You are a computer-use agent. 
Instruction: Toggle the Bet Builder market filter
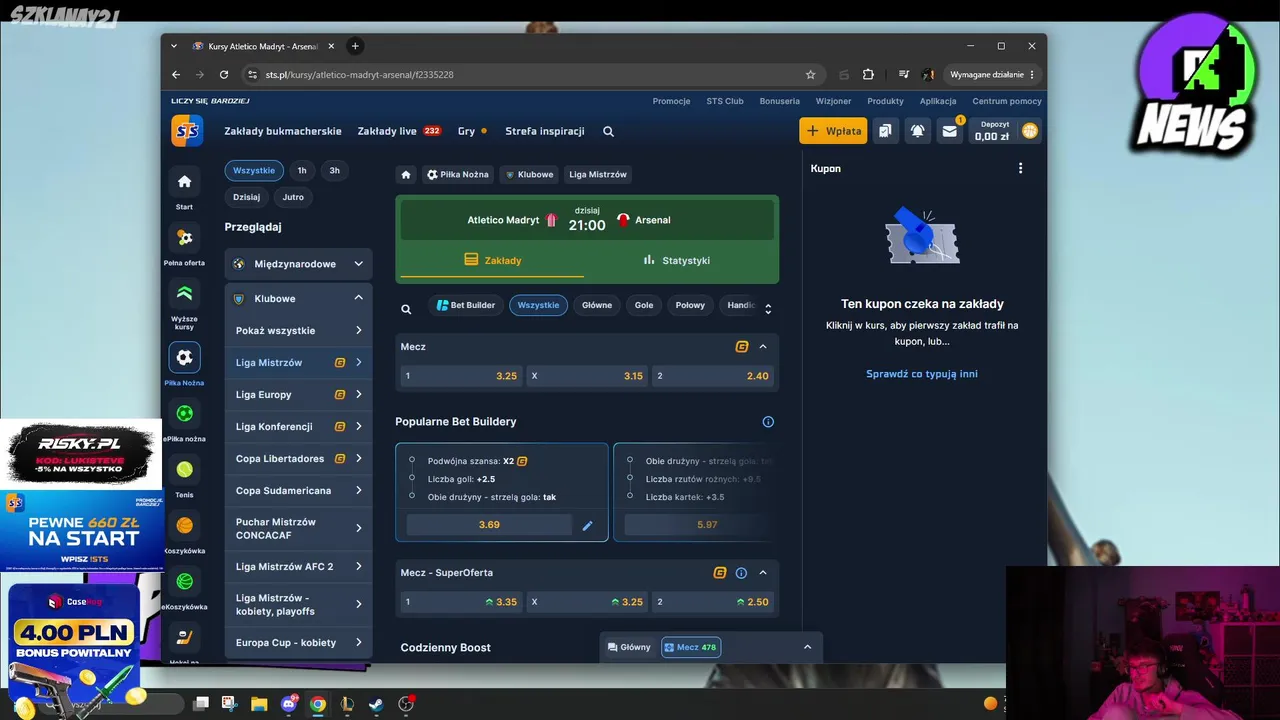pyautogui.click(x=466, y=305)
